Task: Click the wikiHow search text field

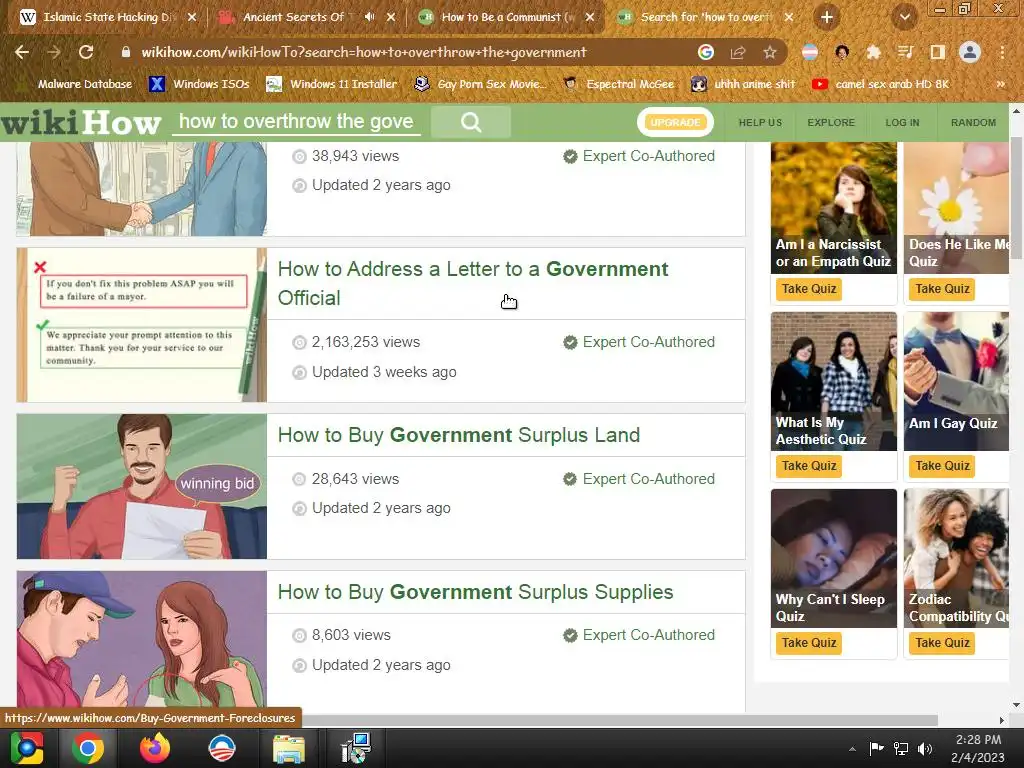Action: [296, 121]
